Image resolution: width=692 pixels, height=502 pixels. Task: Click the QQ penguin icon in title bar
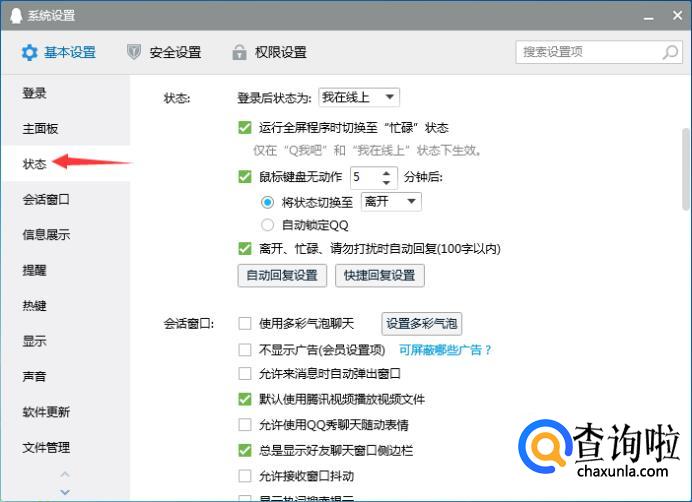pos(15,15)
